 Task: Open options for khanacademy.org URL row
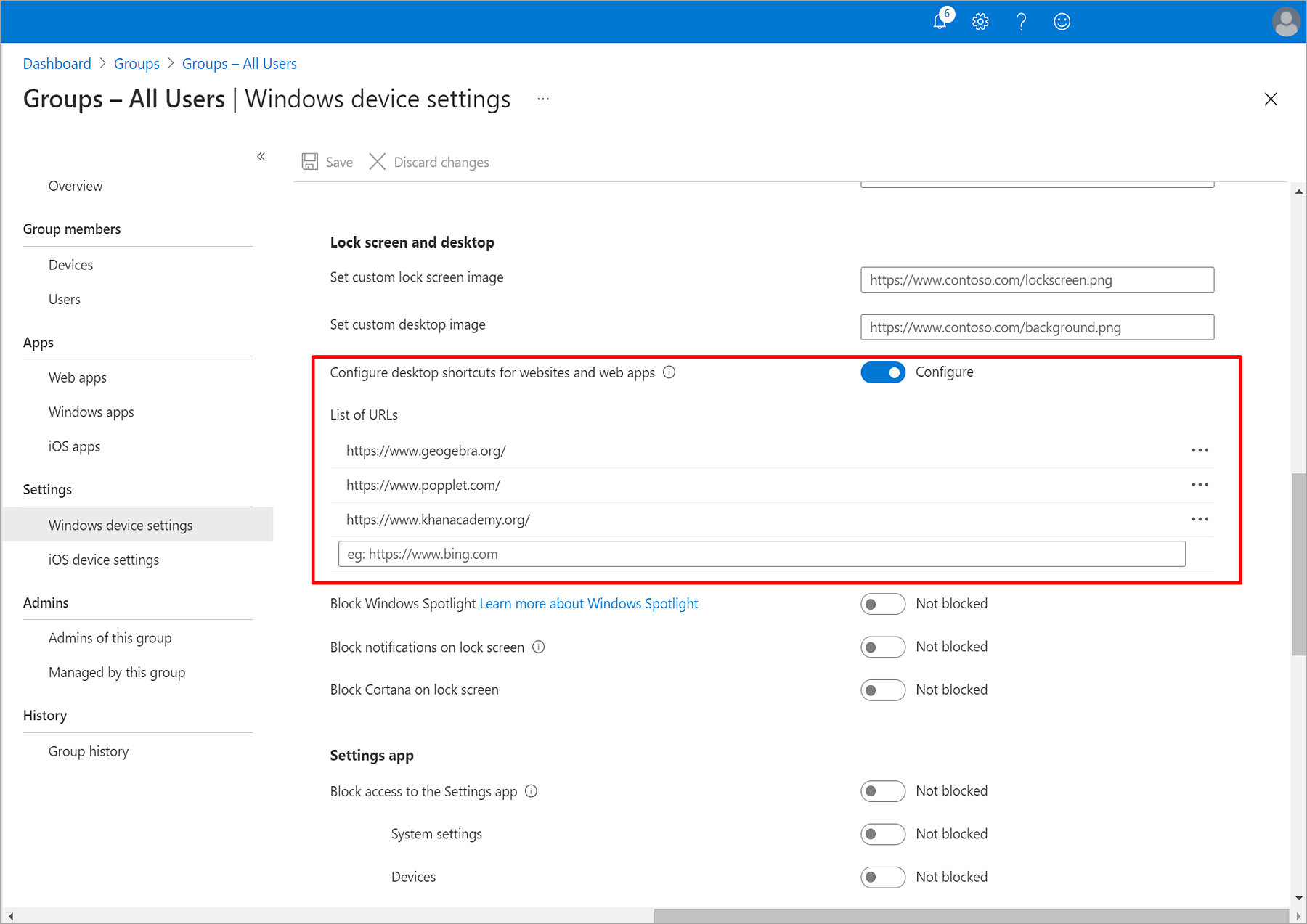tap(1200, 519)
